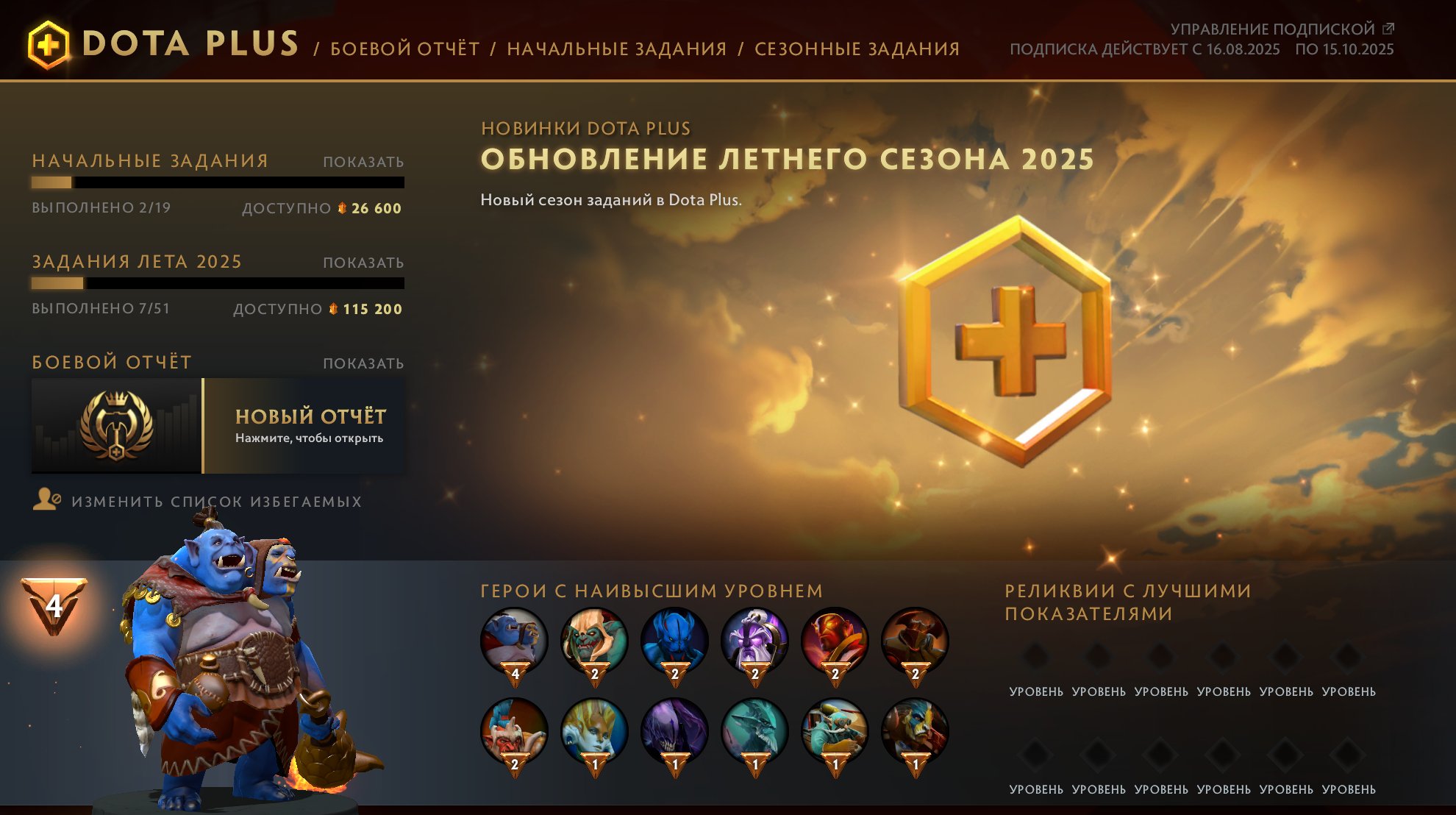Click the Dota Plus hexagon logo icon
The width and height of the screenshot is (1456, 815).
(49, 44)
